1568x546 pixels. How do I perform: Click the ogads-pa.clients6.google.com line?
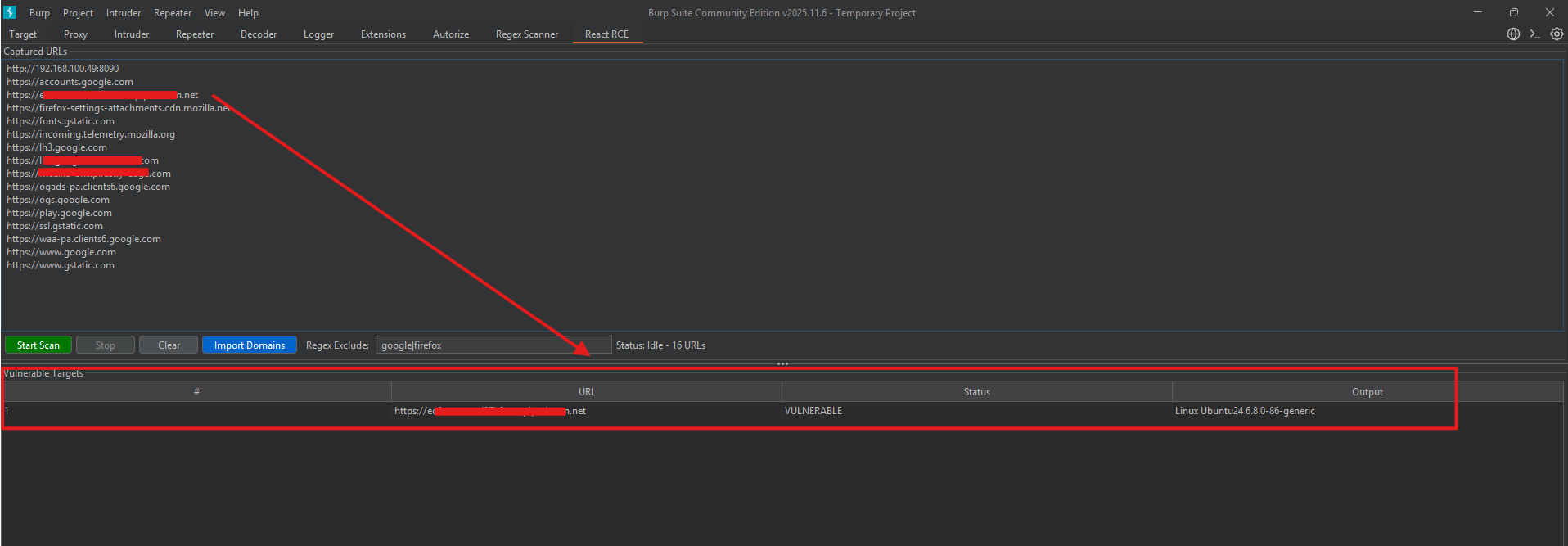(x=88, y=187)
